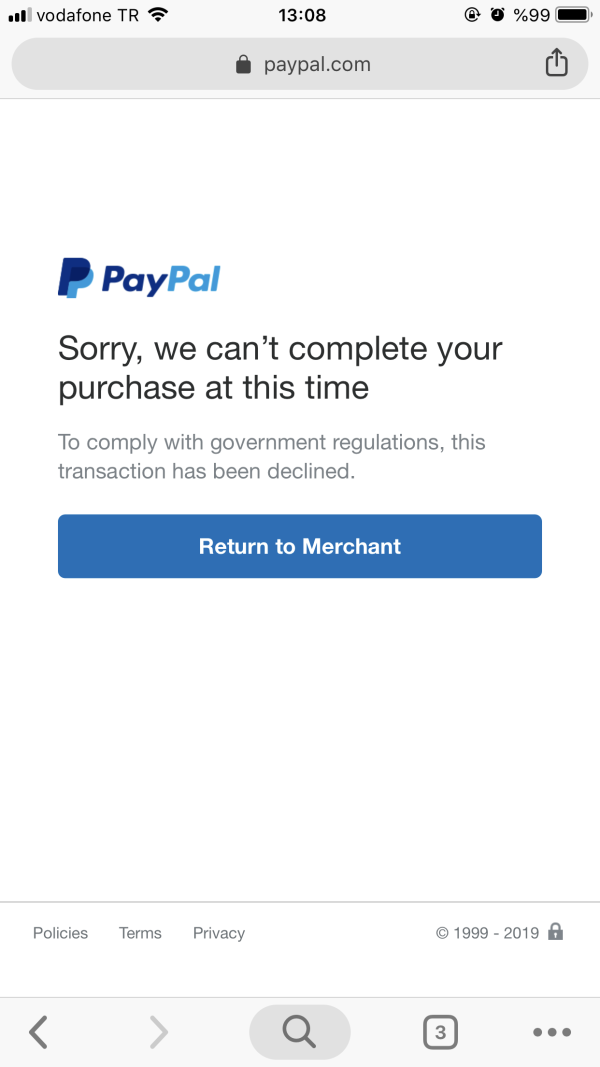This screenshot has width=600, height=1067.
Task: Tap the cellular signal bars icon
Action: tap(20, 15)
